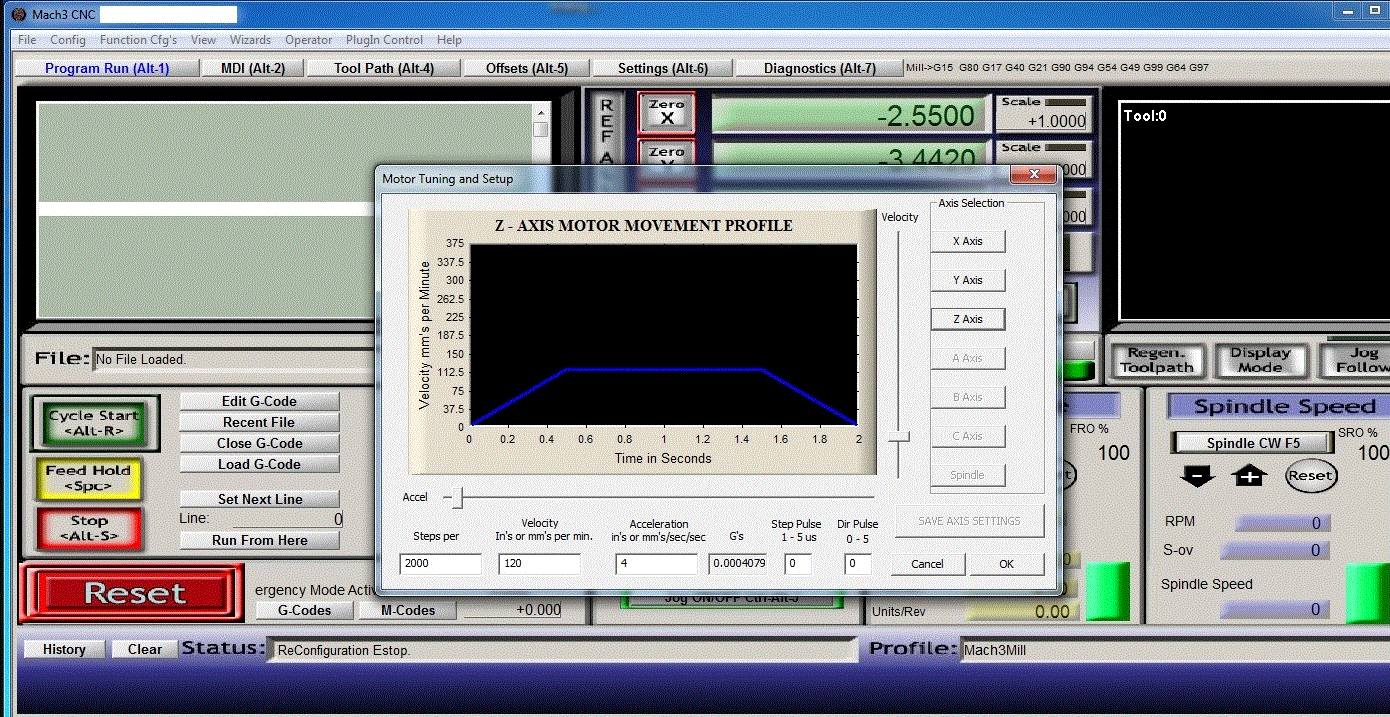Click the Clear status button

click(x=145, y=649)
